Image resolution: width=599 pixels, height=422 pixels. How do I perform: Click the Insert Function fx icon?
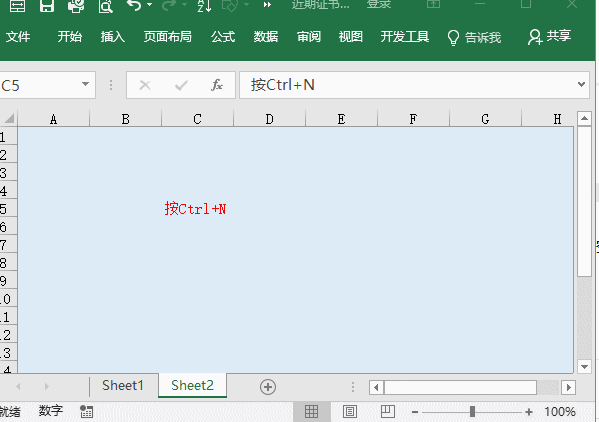click(217, 85)
